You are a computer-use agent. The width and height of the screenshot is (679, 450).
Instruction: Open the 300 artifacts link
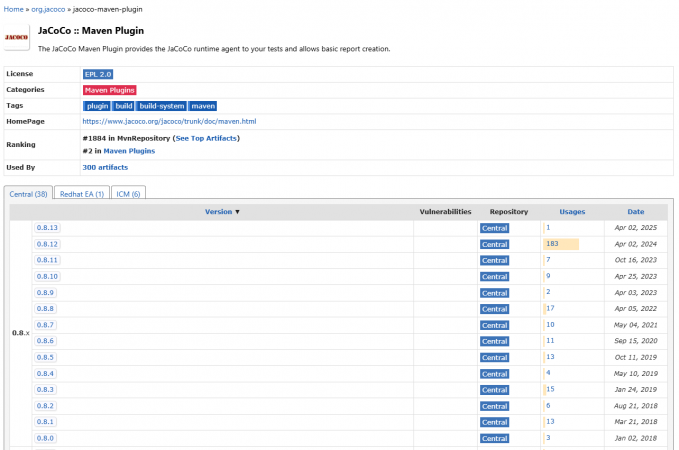coord(105,167)
